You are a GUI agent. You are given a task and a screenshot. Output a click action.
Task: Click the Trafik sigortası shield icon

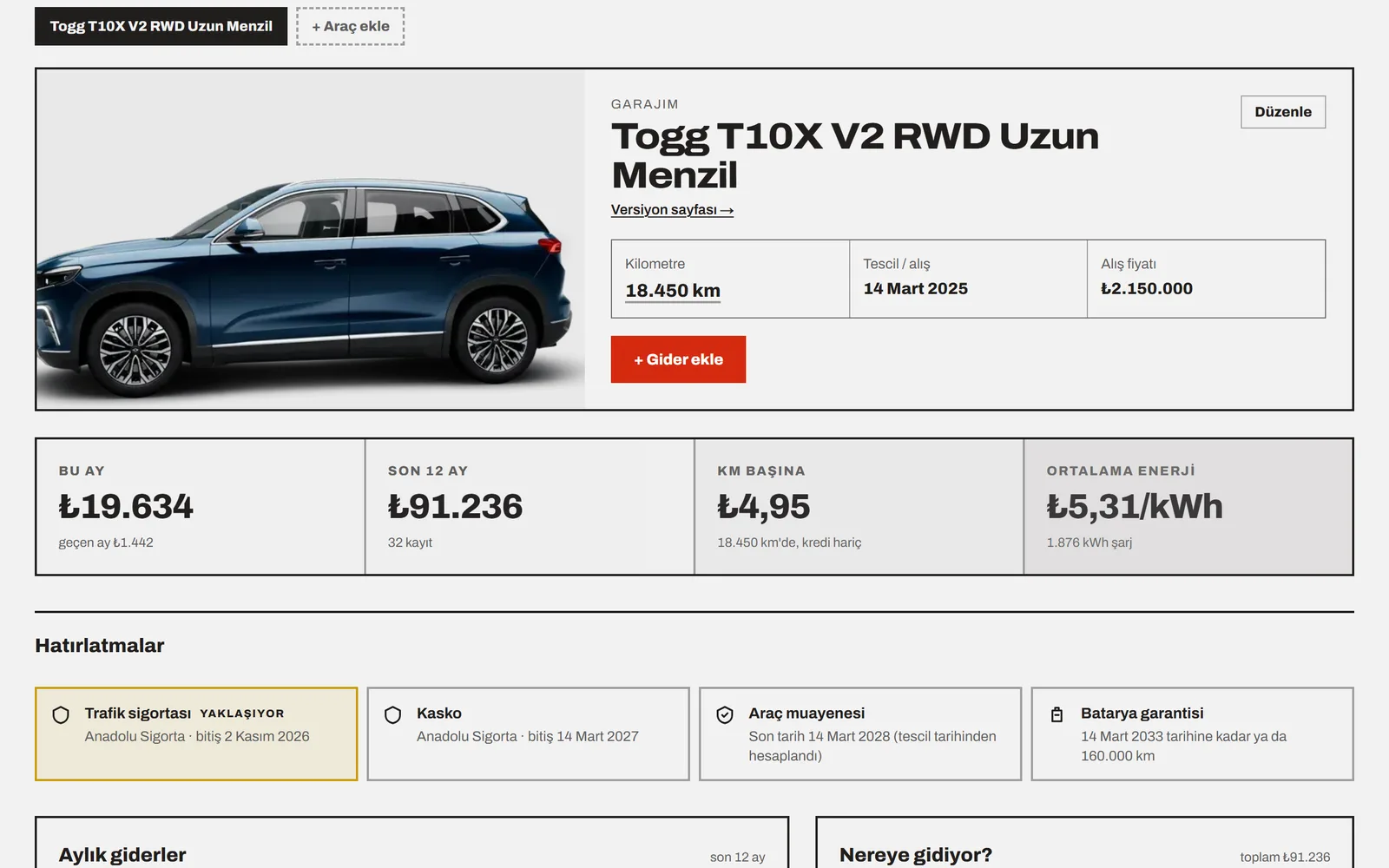point(61,715)
